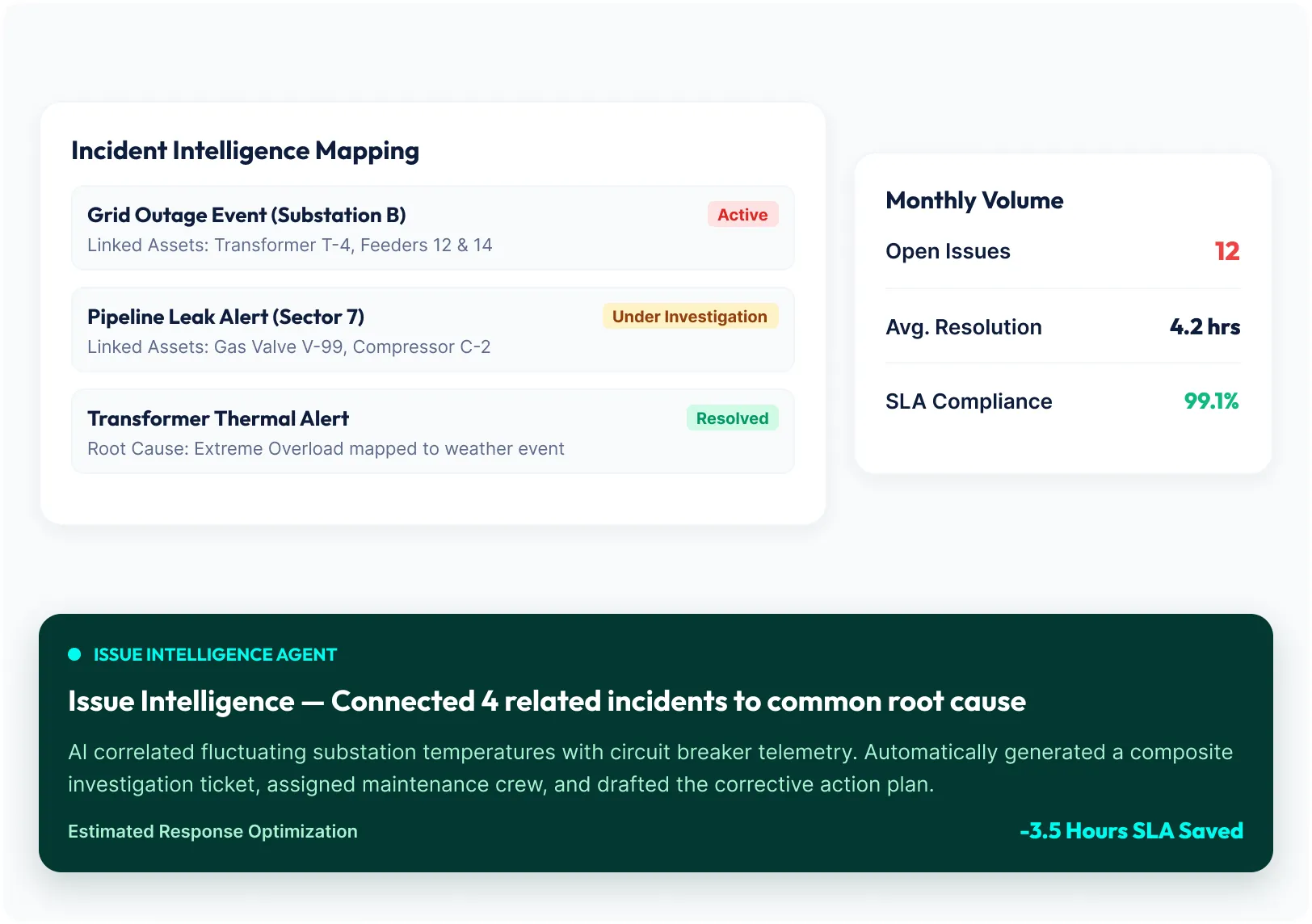Click the green 99.1% compliance value
Screen dimensions: 1312x924
[x=1212, y=401]
